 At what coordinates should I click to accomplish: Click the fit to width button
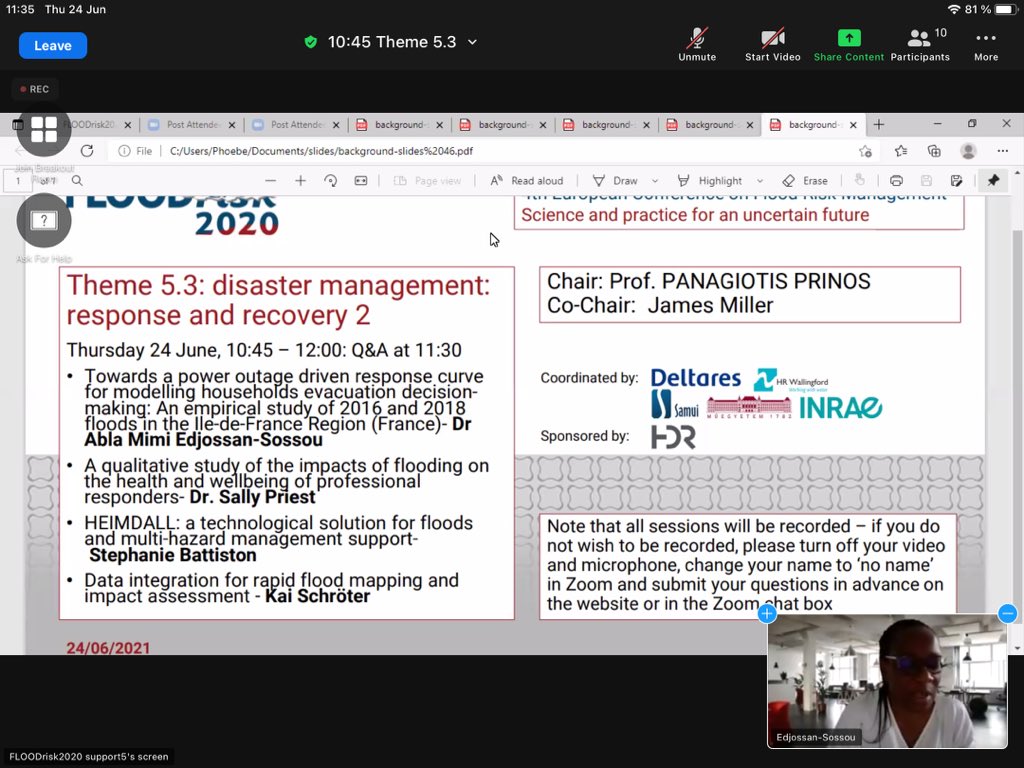360,181
